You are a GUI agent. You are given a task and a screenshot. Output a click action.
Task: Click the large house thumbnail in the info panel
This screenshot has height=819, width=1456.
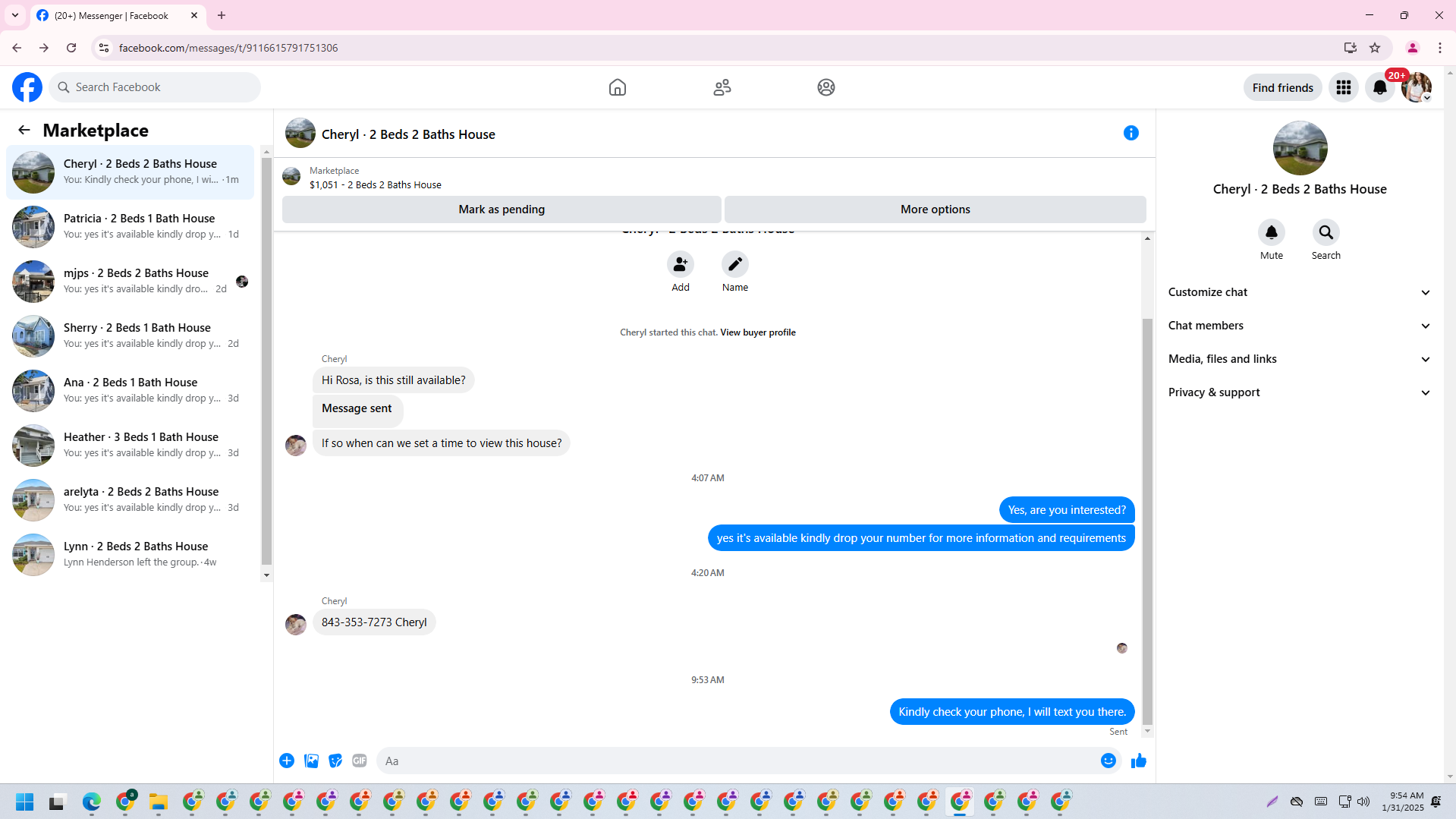coord(1300,148)
